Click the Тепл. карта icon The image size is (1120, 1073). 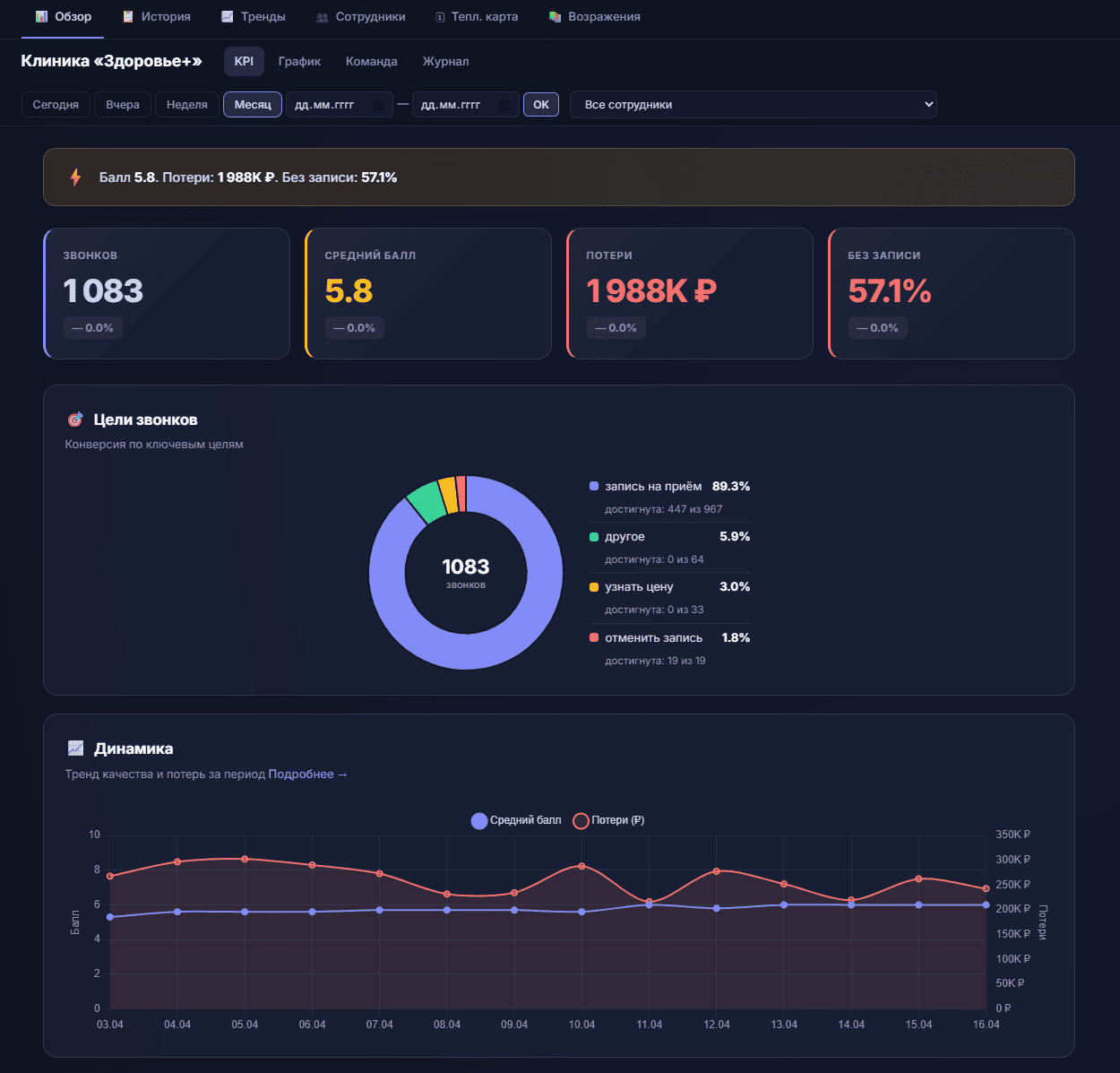coord(438,15)
